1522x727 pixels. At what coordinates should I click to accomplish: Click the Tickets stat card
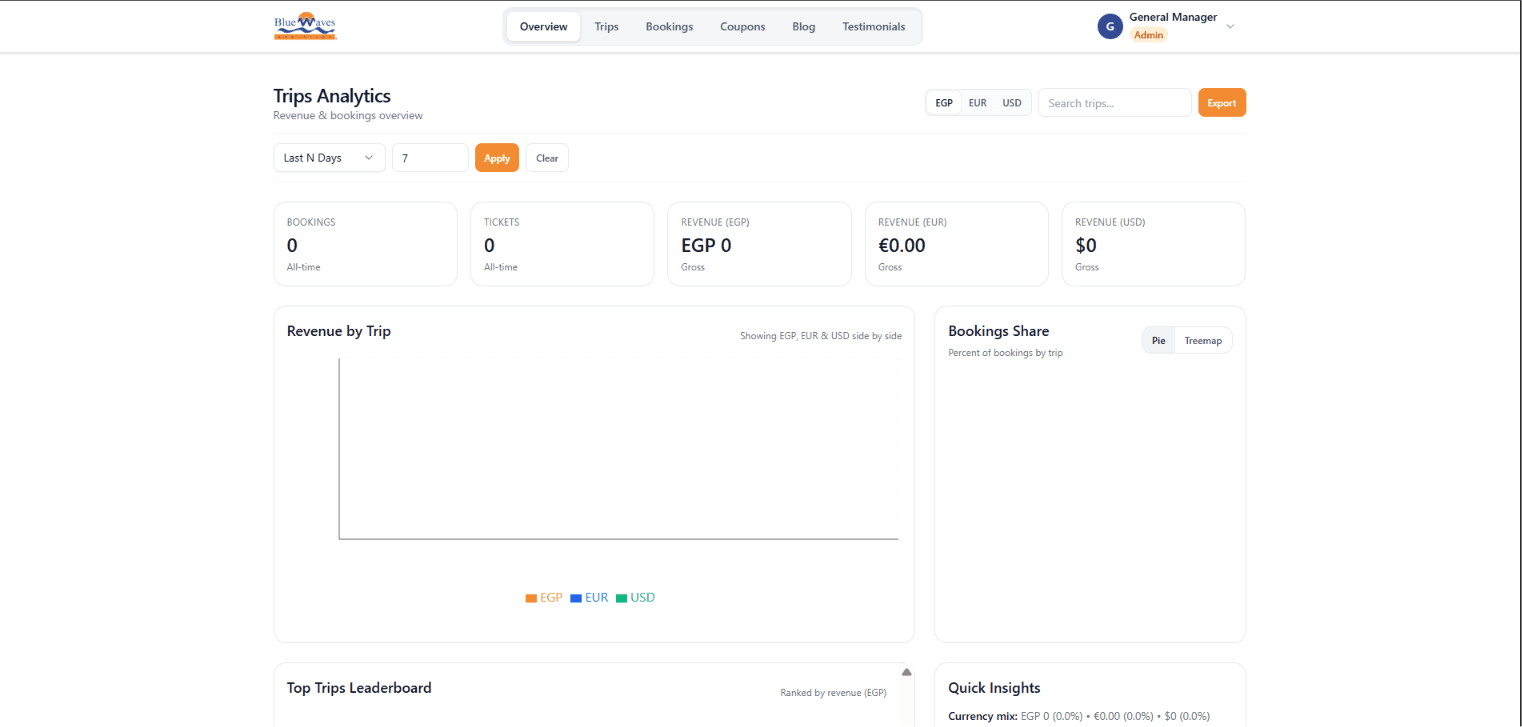[562, 244]
